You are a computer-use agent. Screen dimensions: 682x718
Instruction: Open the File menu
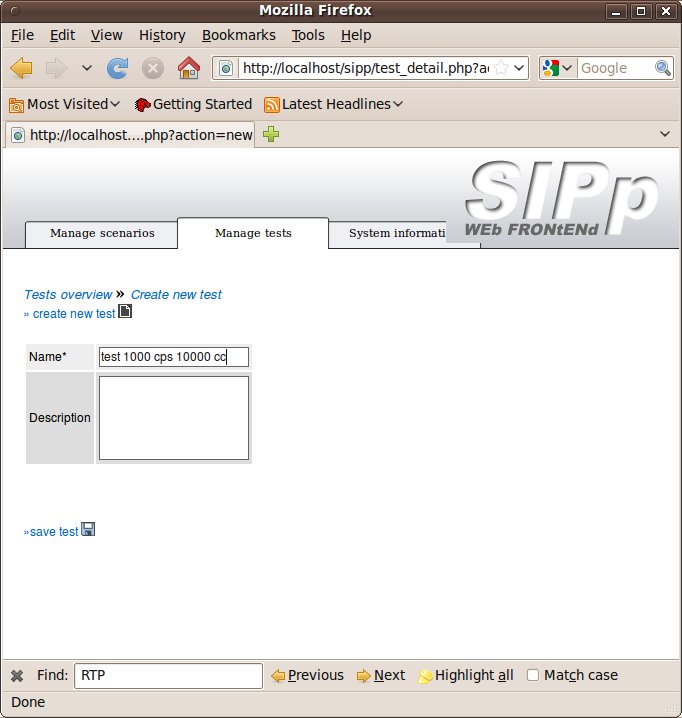pos(22,35)
